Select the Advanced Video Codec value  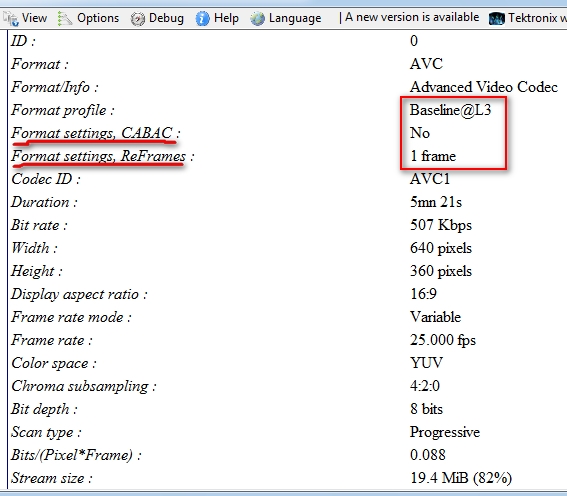[x=484, y=87]
